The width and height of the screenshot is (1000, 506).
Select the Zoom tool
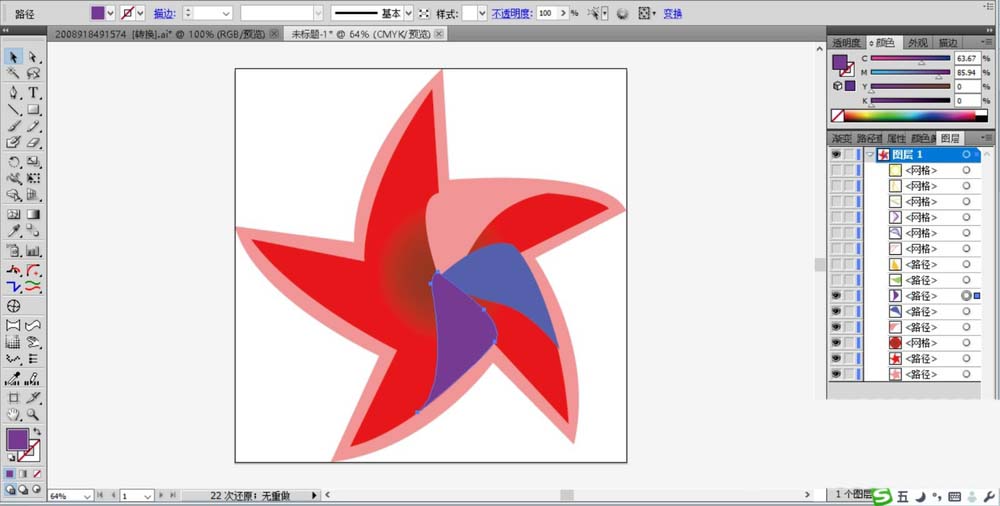point(33,415)
